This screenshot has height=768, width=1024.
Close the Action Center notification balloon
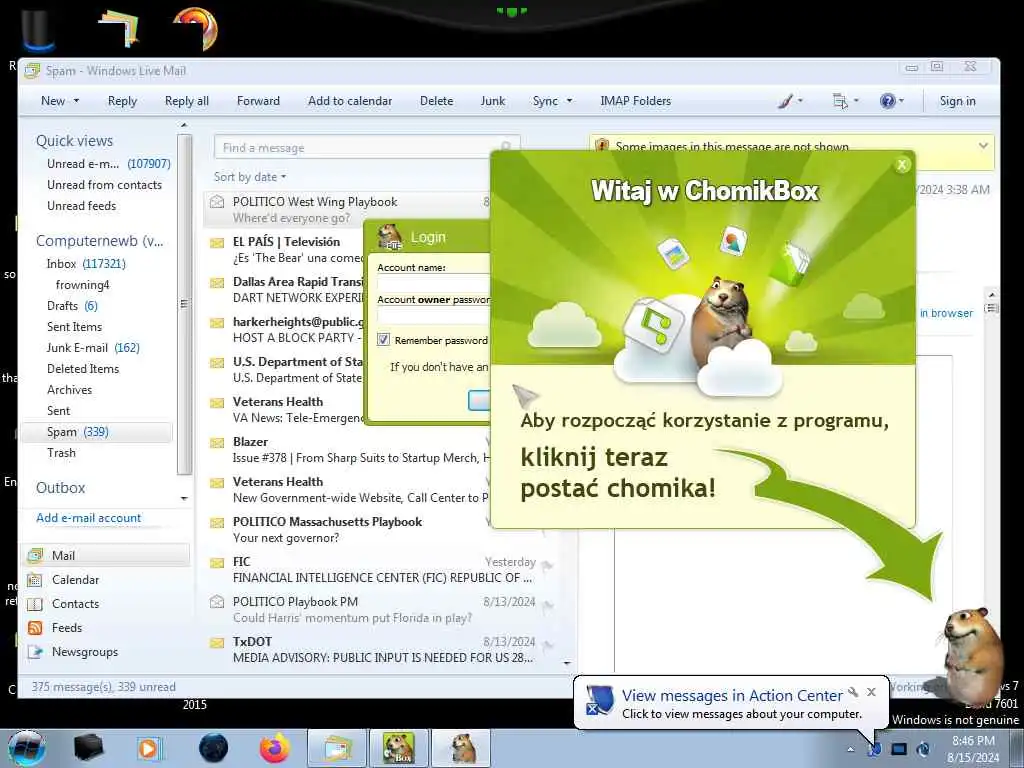tap(871, 692)
